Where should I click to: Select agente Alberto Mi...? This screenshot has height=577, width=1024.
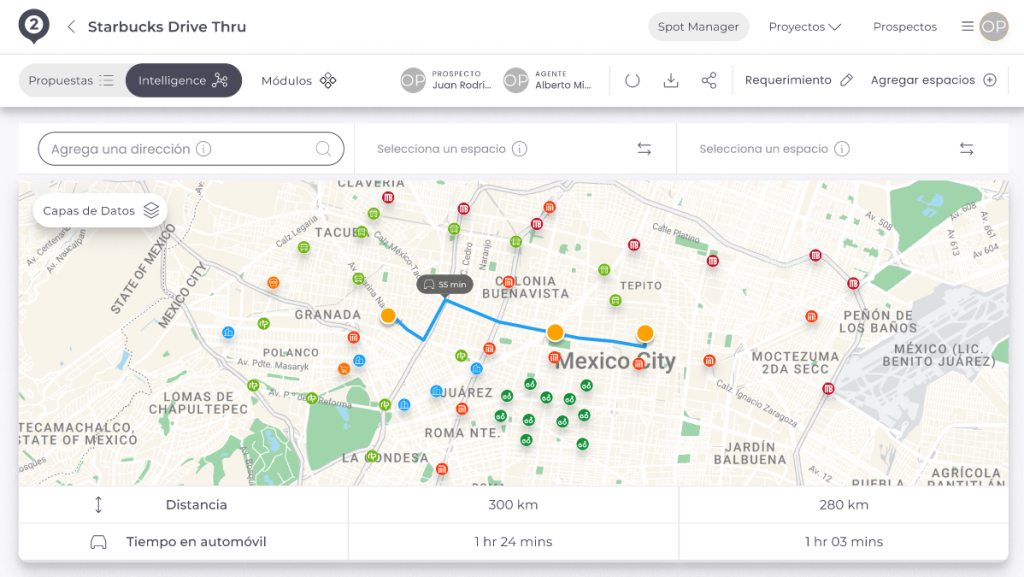(x=549, y=80)
